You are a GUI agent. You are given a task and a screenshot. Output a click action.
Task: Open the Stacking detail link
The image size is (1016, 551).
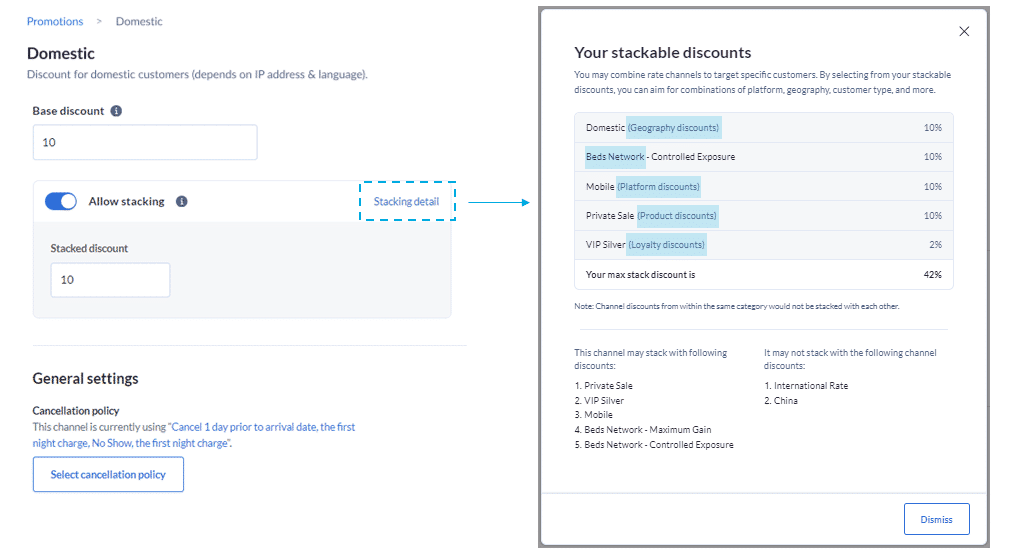(x=406, y=201)
